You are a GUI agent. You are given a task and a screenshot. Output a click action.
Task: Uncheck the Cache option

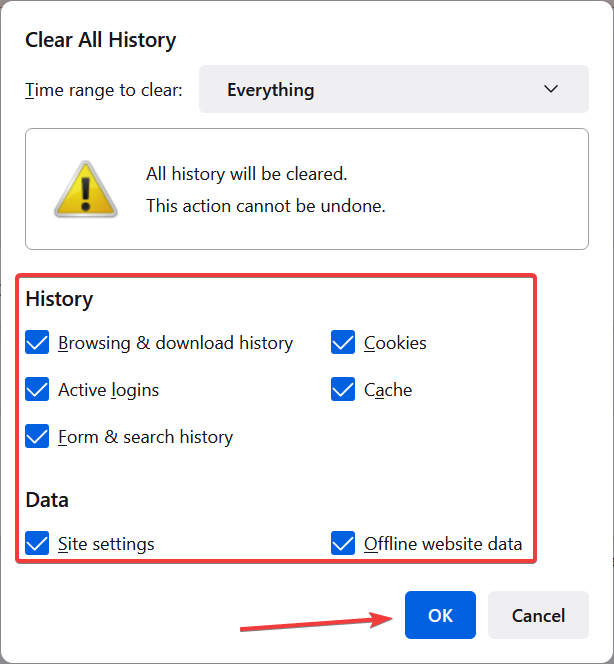pos(343,389)
